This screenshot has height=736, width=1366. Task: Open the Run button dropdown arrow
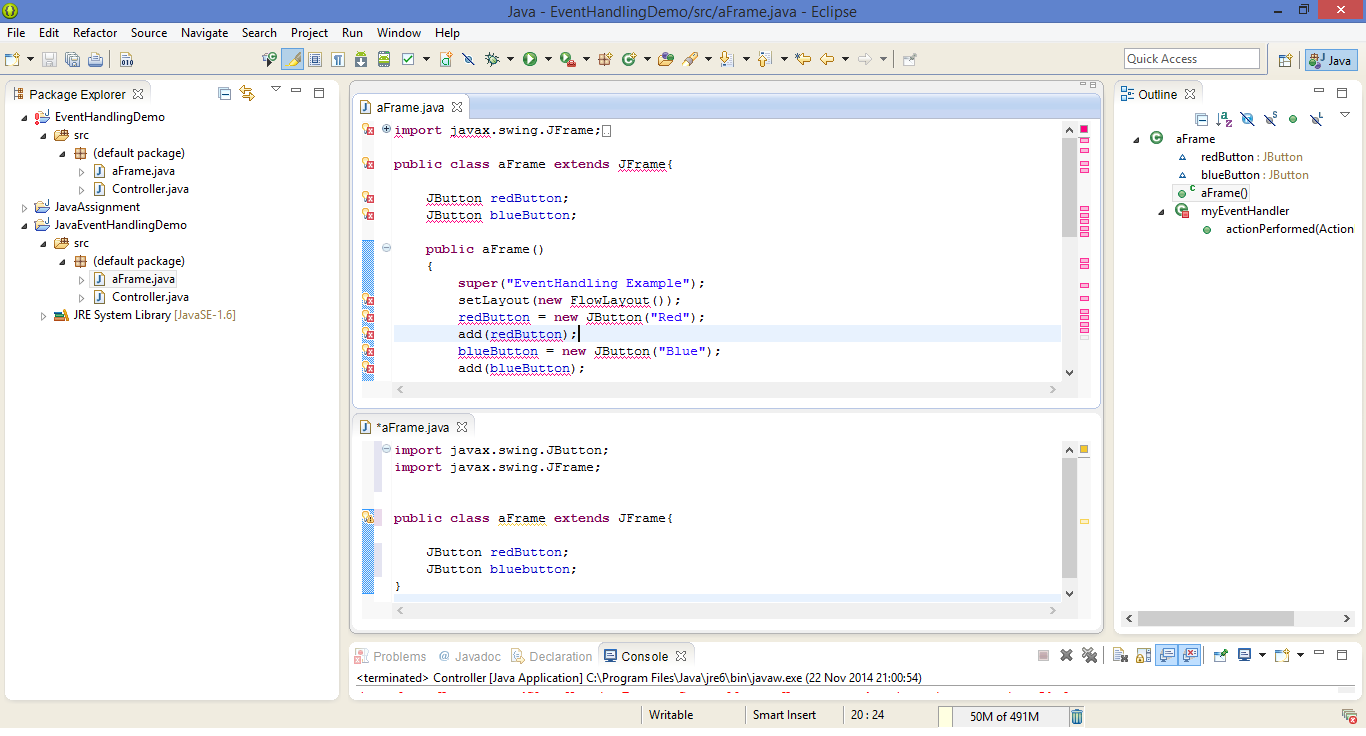click(547, 59)
